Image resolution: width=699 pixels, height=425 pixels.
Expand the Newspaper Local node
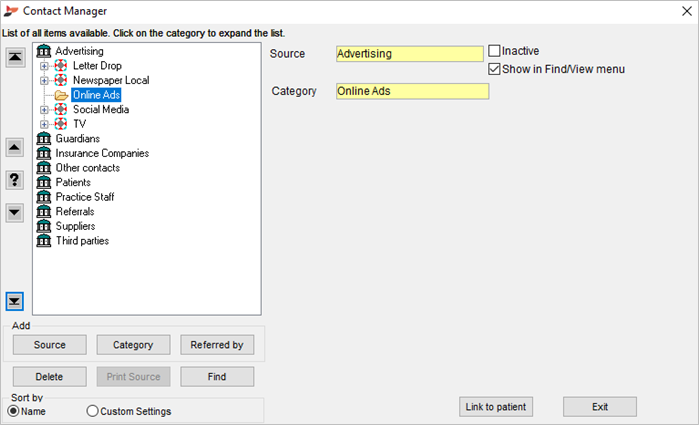tap(44, 81)
